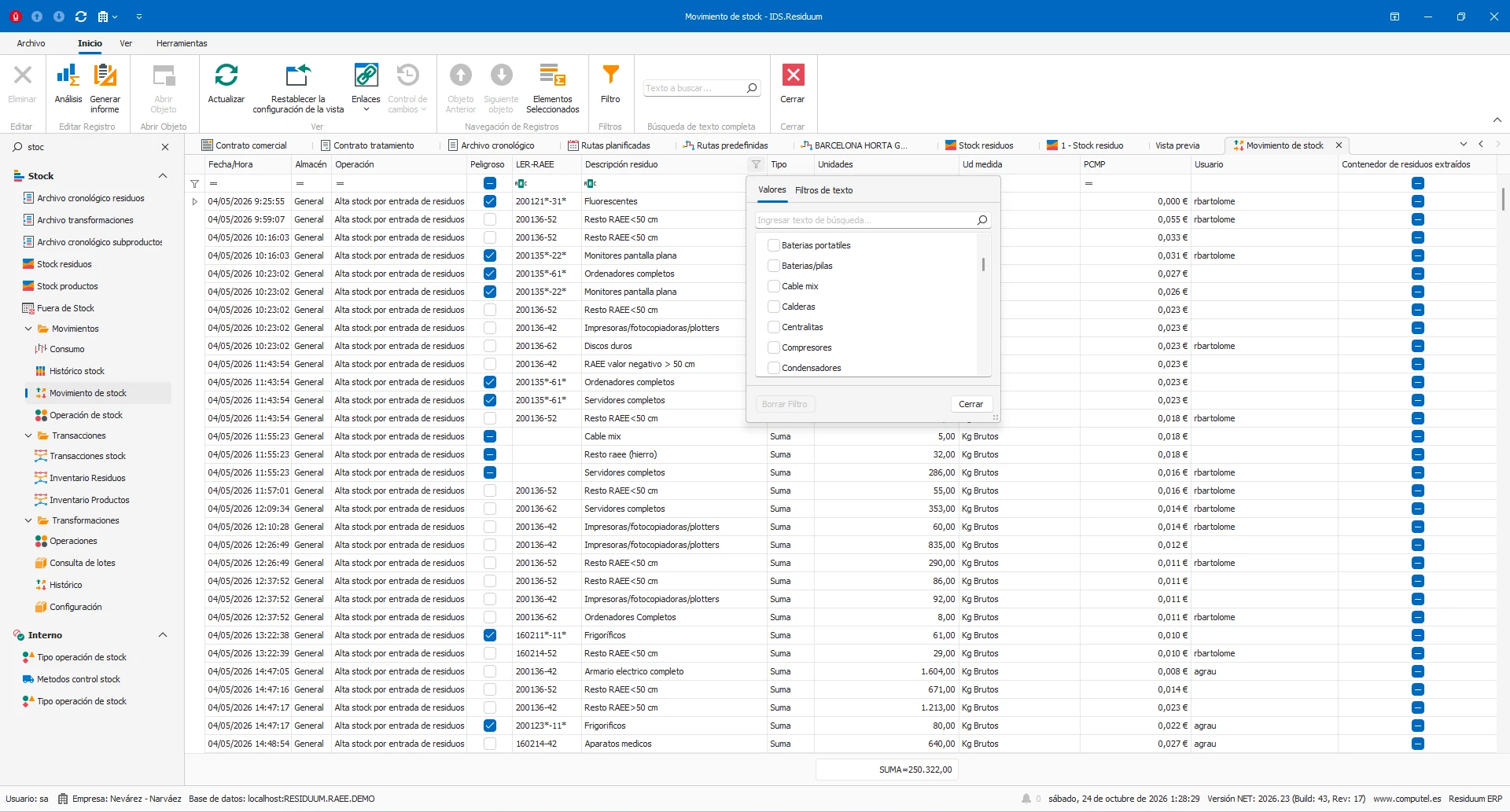
Task: Open Histórico stock in the sidebar
Action: [x=77, y=371]
